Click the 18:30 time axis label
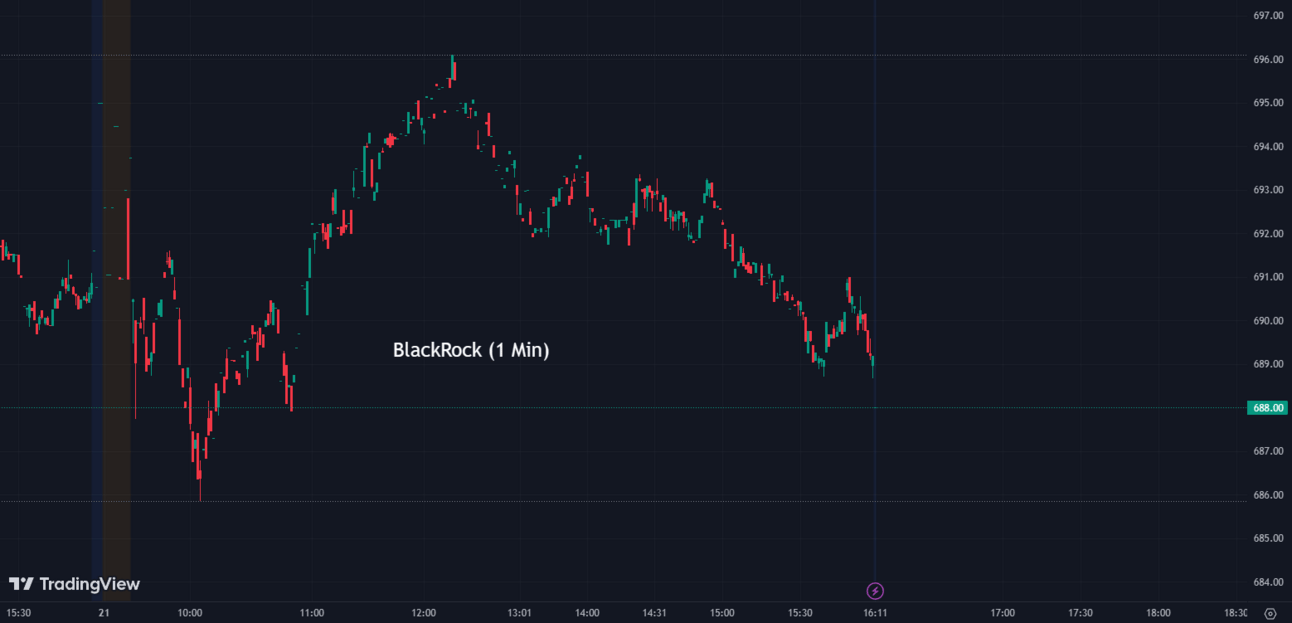 (x=1236, y=613)
